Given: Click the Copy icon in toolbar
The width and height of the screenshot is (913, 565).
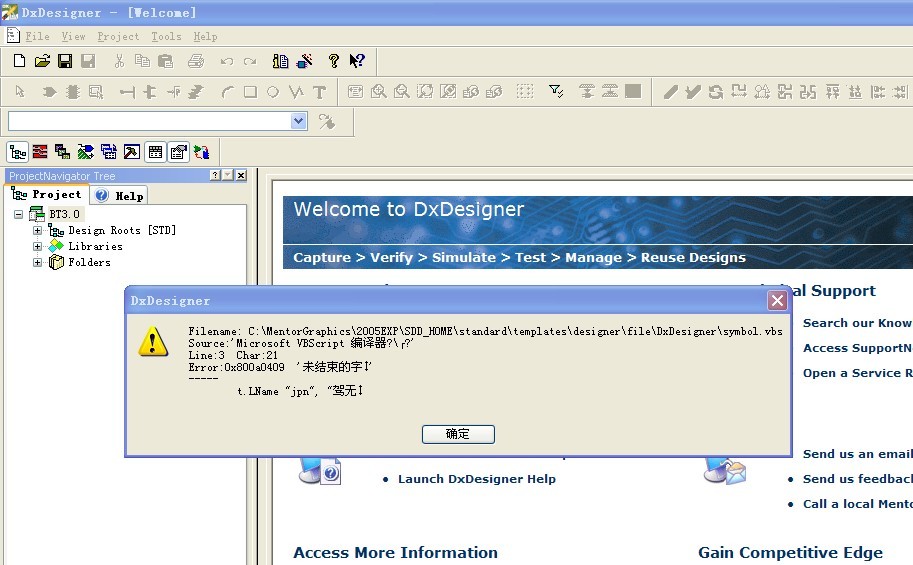Looking at the screenshot, I should pyautogui.click(x=142, y=61).
